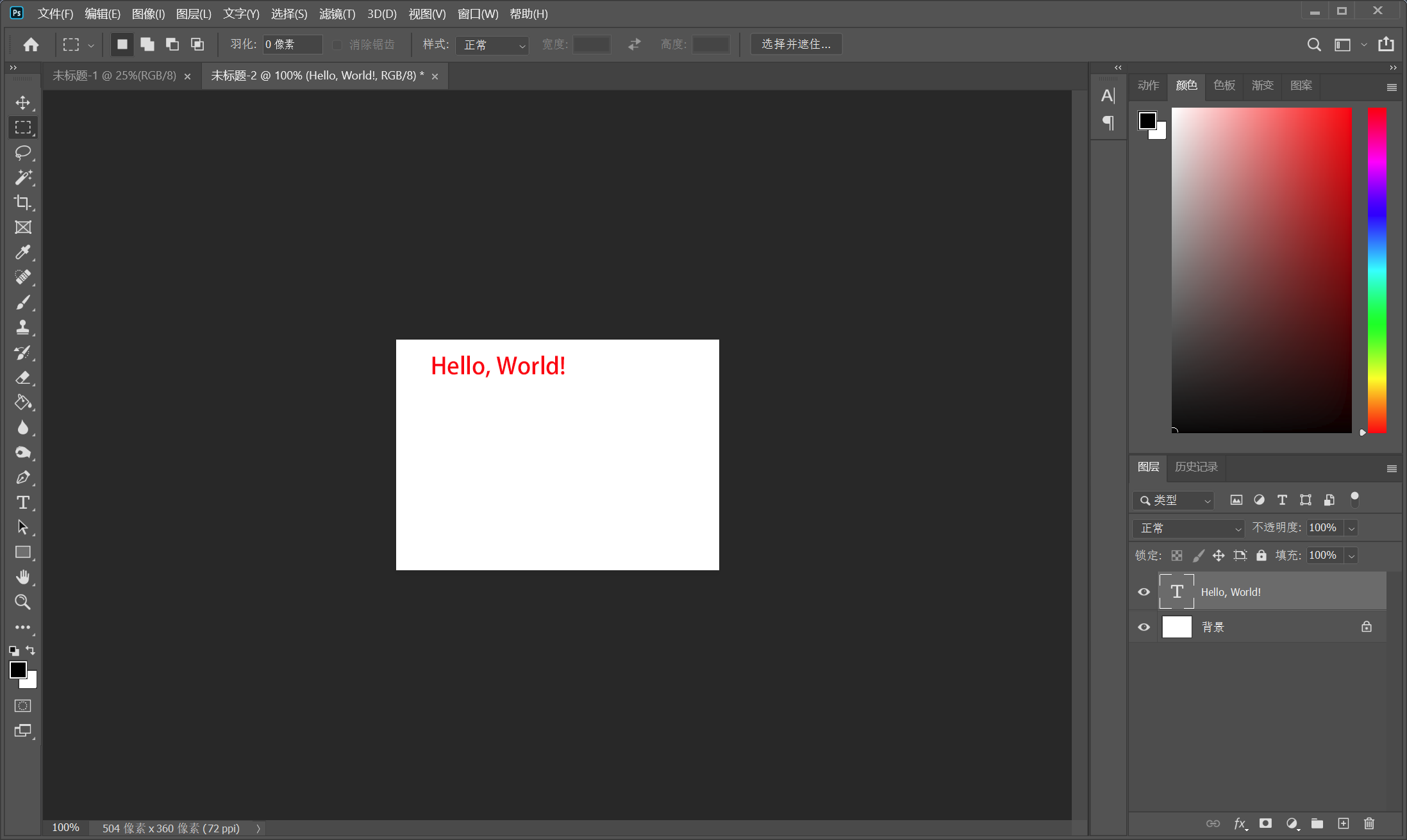The width and height of the screenshot is (1407, 840).
Task: Switch to the 历史记录 tab
Action: tap(1195, 467)
